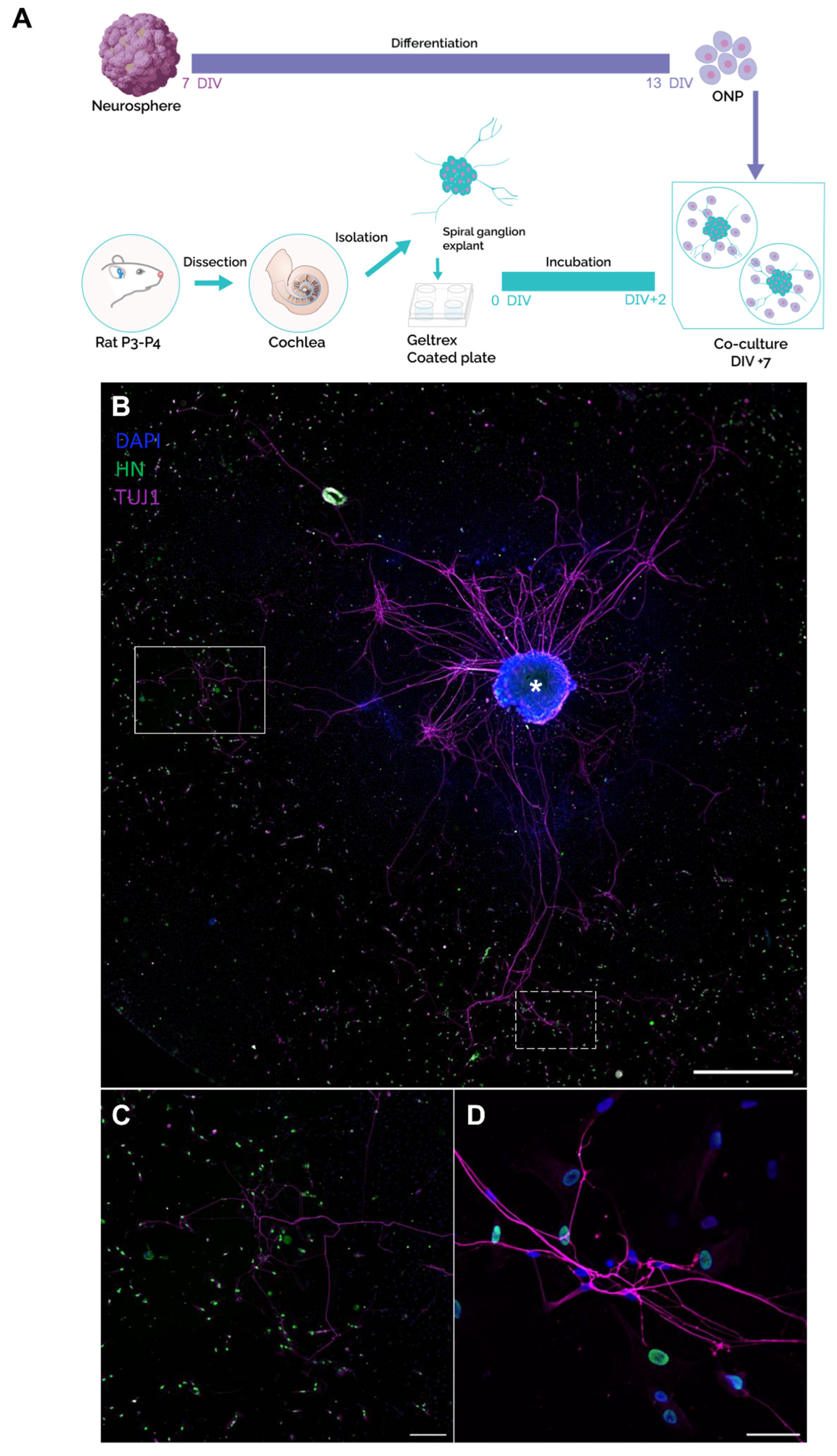This screenshot has height=1456, width=837.
Task: Click the blue DAPI legend label
Action: click(x=138, y=441)
